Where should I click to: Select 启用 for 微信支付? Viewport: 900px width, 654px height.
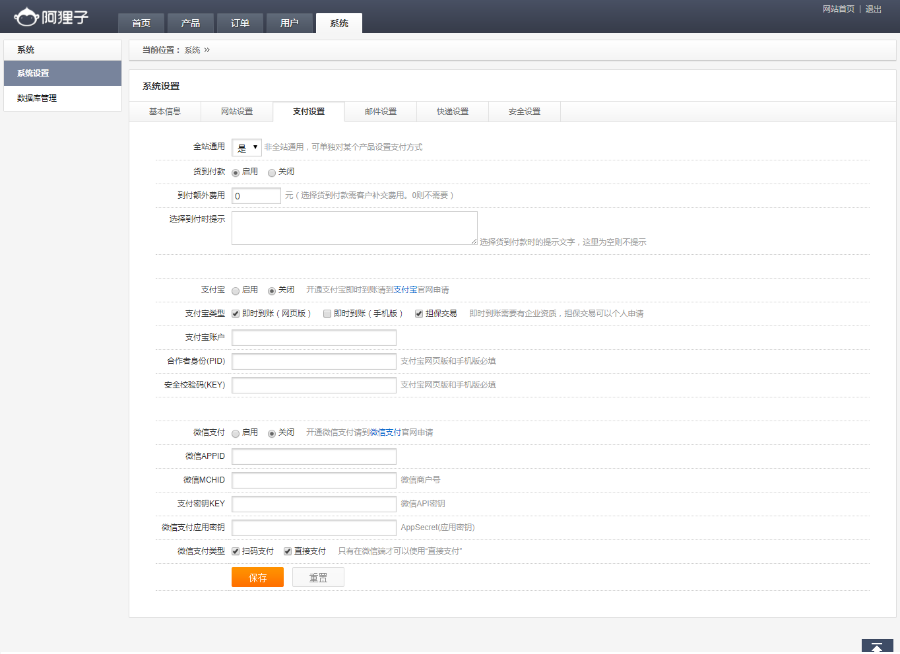coord(235,433)
